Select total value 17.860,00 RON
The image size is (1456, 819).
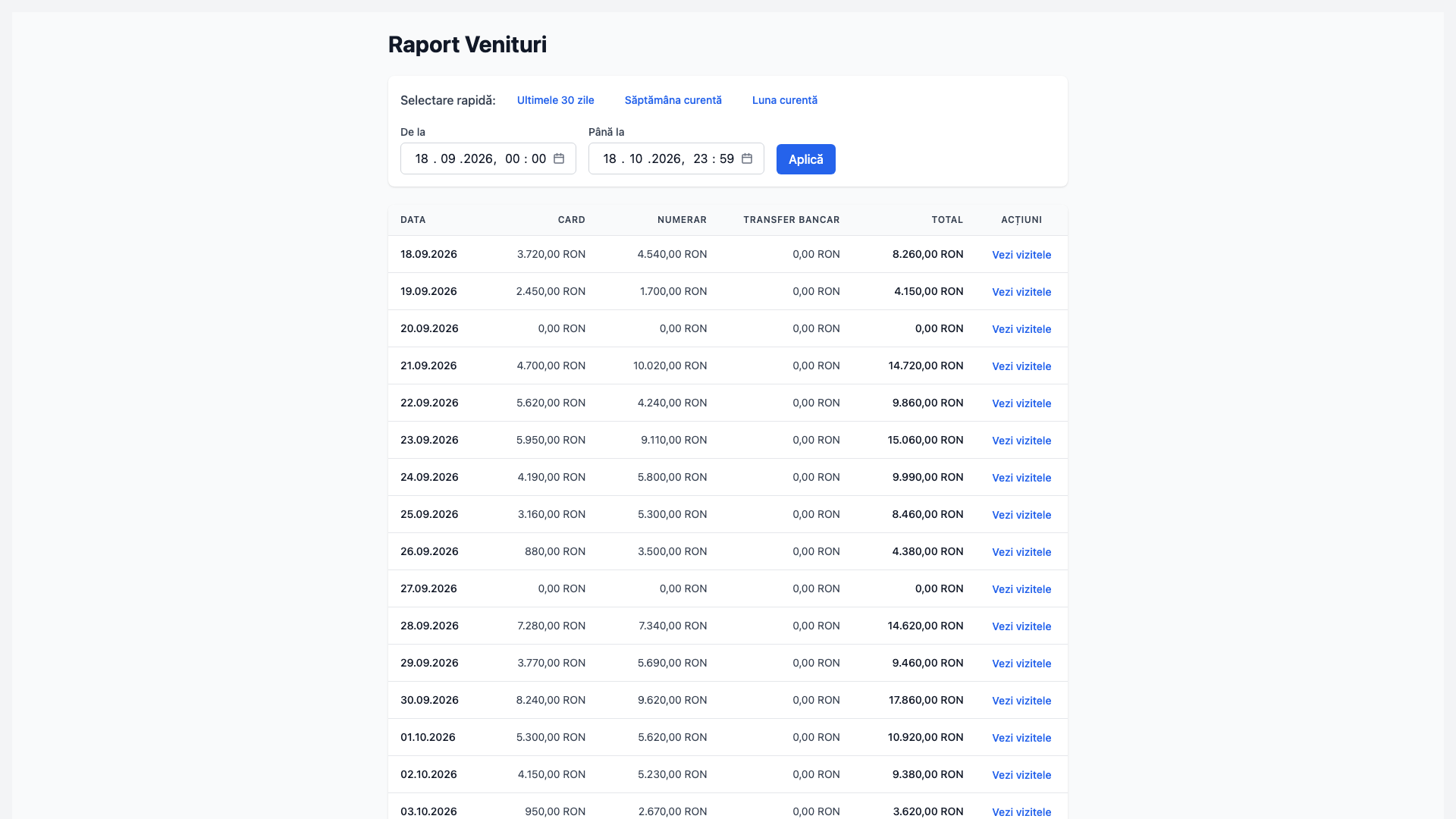click(x=926, y=700)
